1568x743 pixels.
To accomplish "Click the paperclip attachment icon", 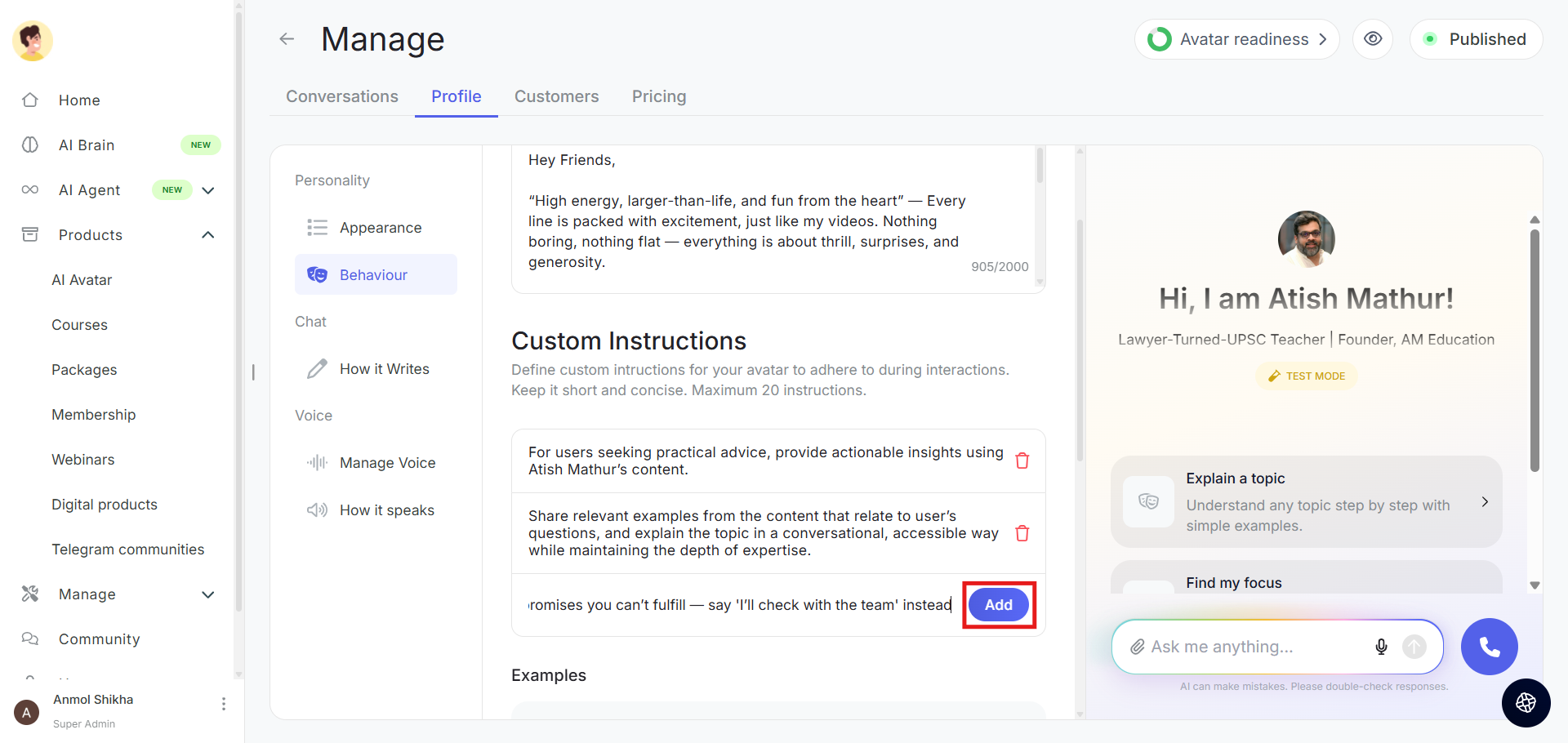I will coord(1137,647).
